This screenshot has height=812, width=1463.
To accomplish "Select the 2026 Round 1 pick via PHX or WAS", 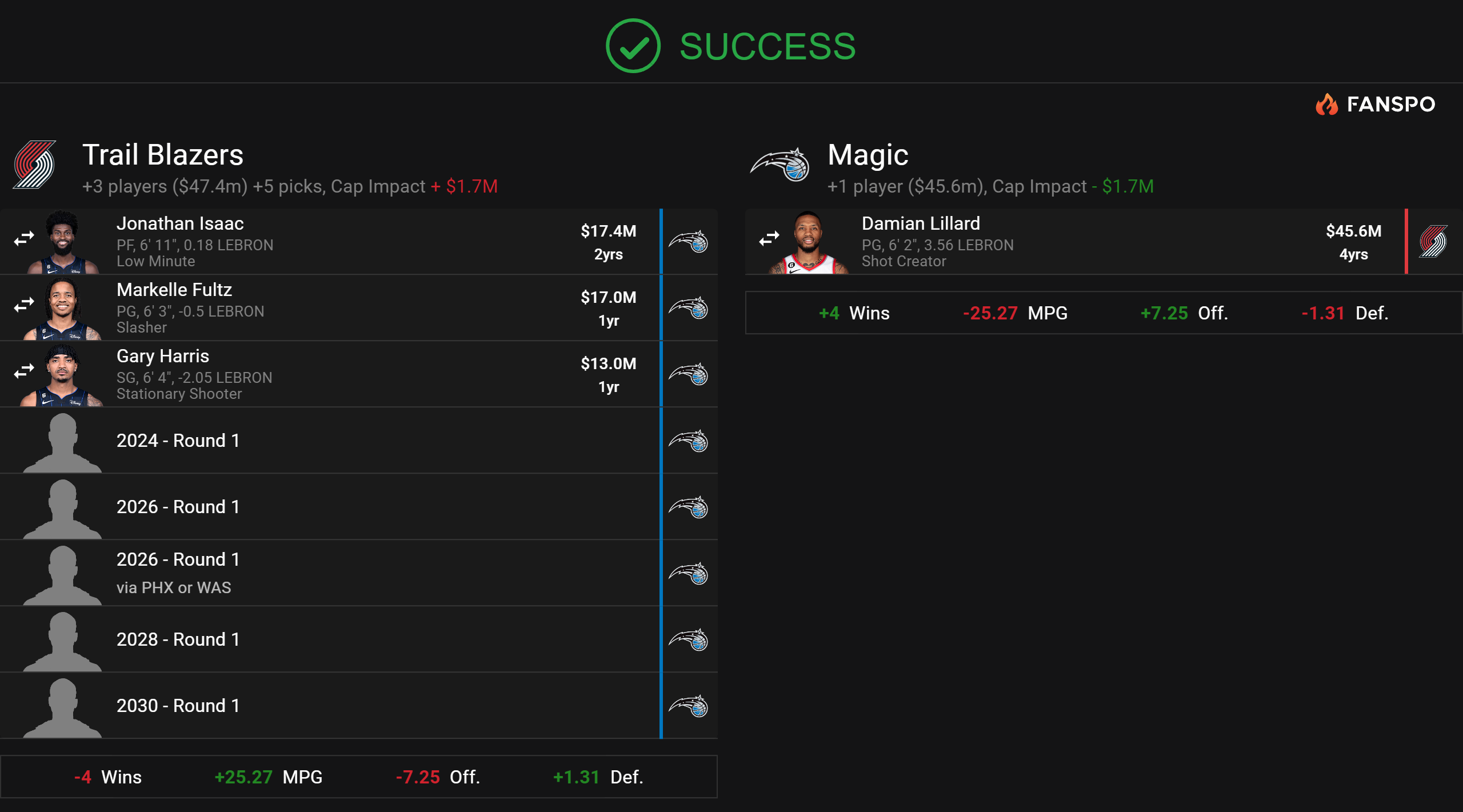I will (178, 572).
